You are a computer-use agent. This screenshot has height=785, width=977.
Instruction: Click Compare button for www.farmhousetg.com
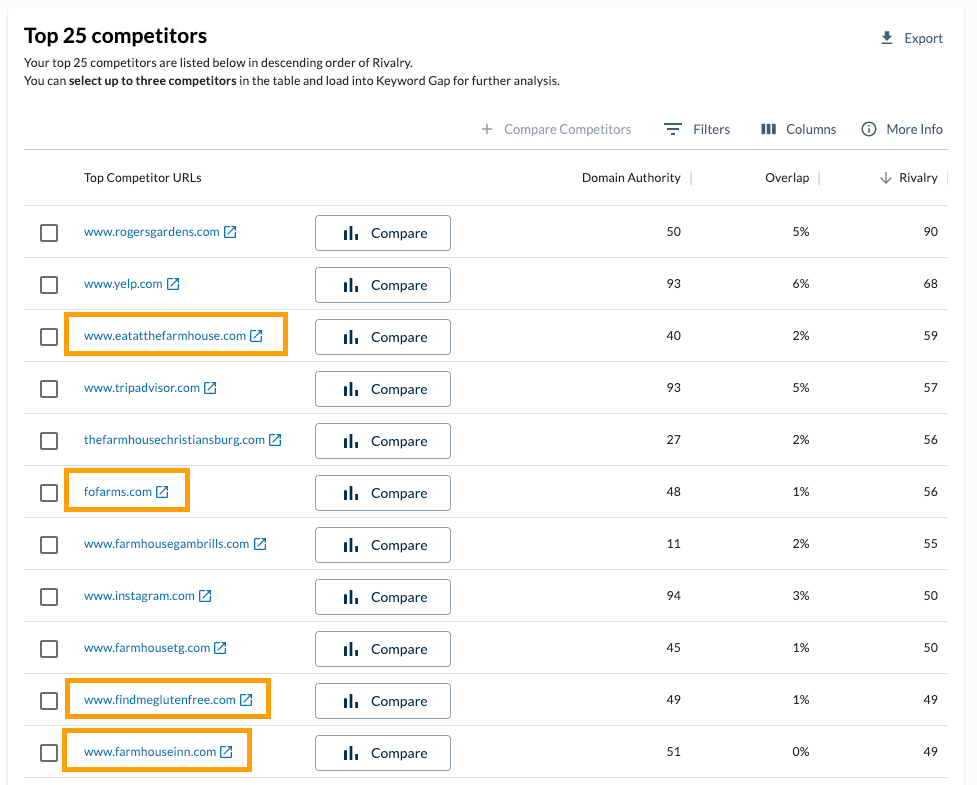[x=383, y=648]
